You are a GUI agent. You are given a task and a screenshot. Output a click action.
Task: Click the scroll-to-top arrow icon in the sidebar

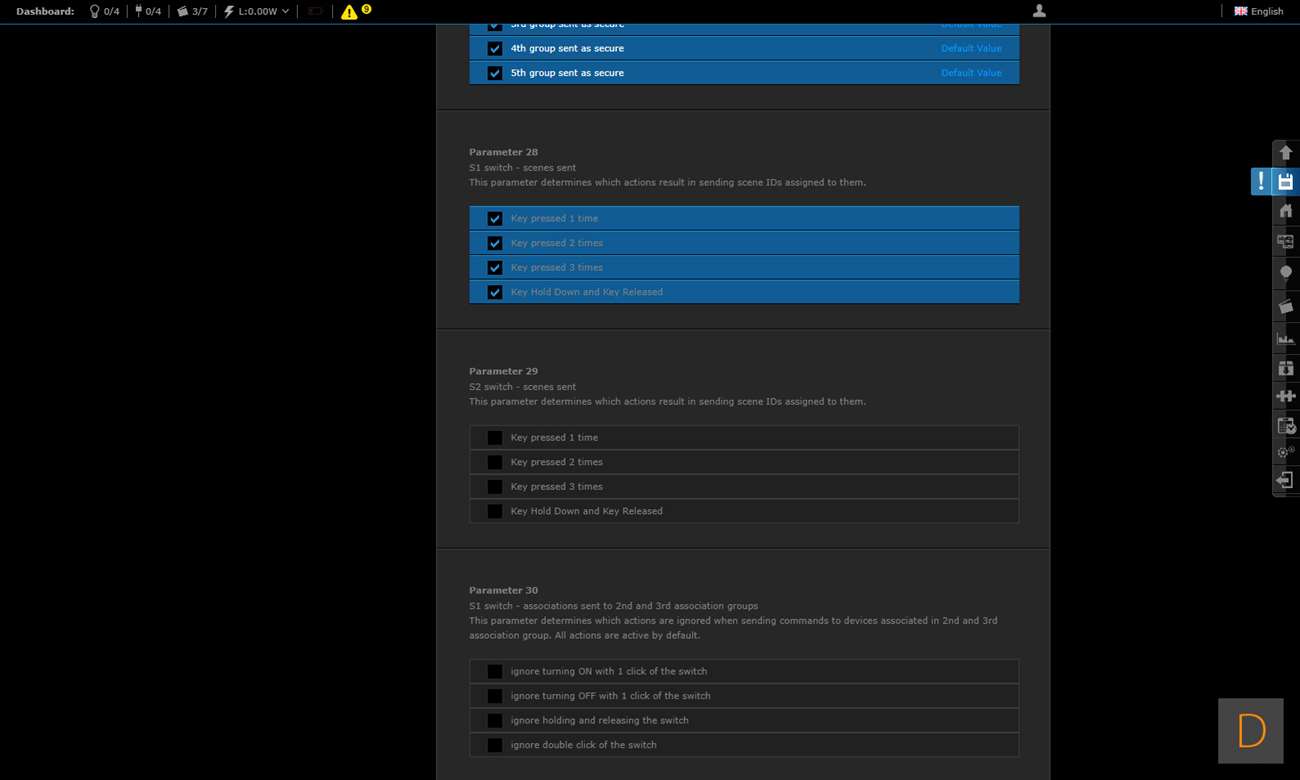click(x=1286, y=152)
